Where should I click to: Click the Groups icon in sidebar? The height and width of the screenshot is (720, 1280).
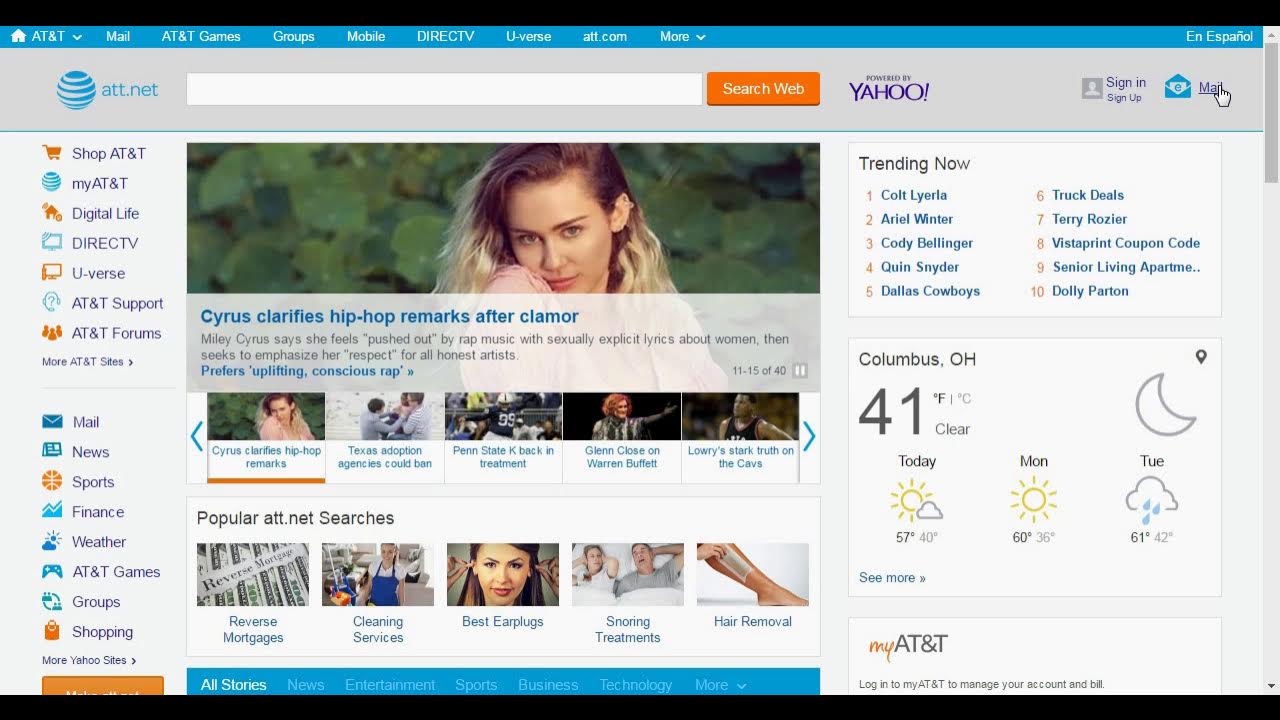tap(52, 602)
